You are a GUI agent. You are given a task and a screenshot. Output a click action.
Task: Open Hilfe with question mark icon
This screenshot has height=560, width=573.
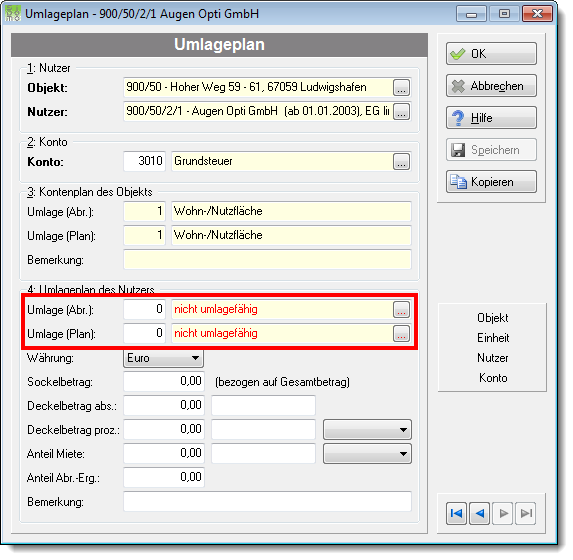(x=491, y=118)
